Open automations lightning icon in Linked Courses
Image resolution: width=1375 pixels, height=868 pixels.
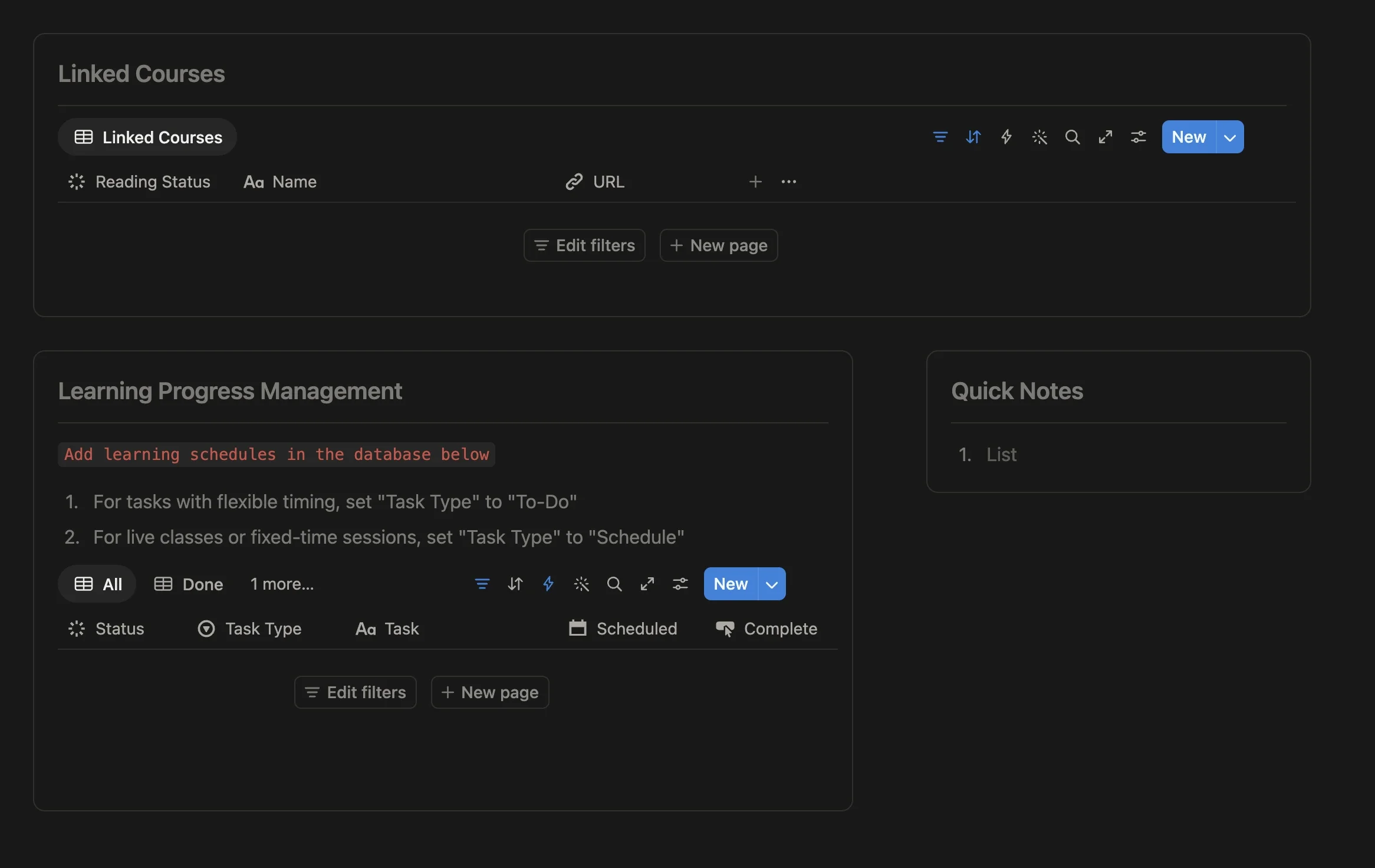[x=1006, y=137]
